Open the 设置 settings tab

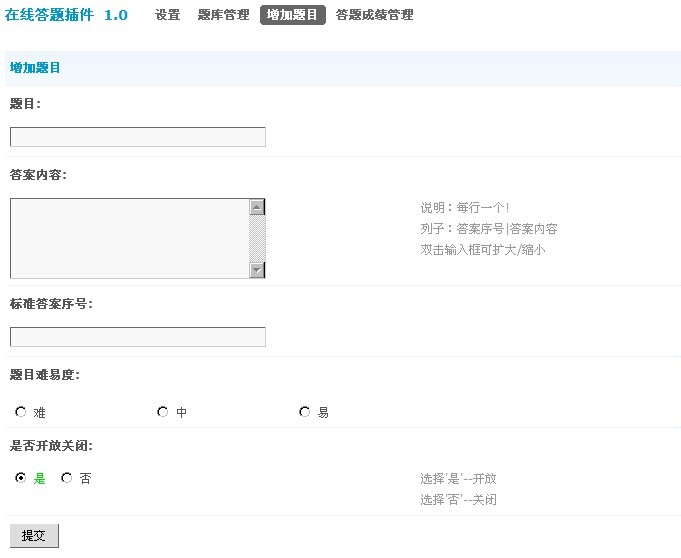167,15
